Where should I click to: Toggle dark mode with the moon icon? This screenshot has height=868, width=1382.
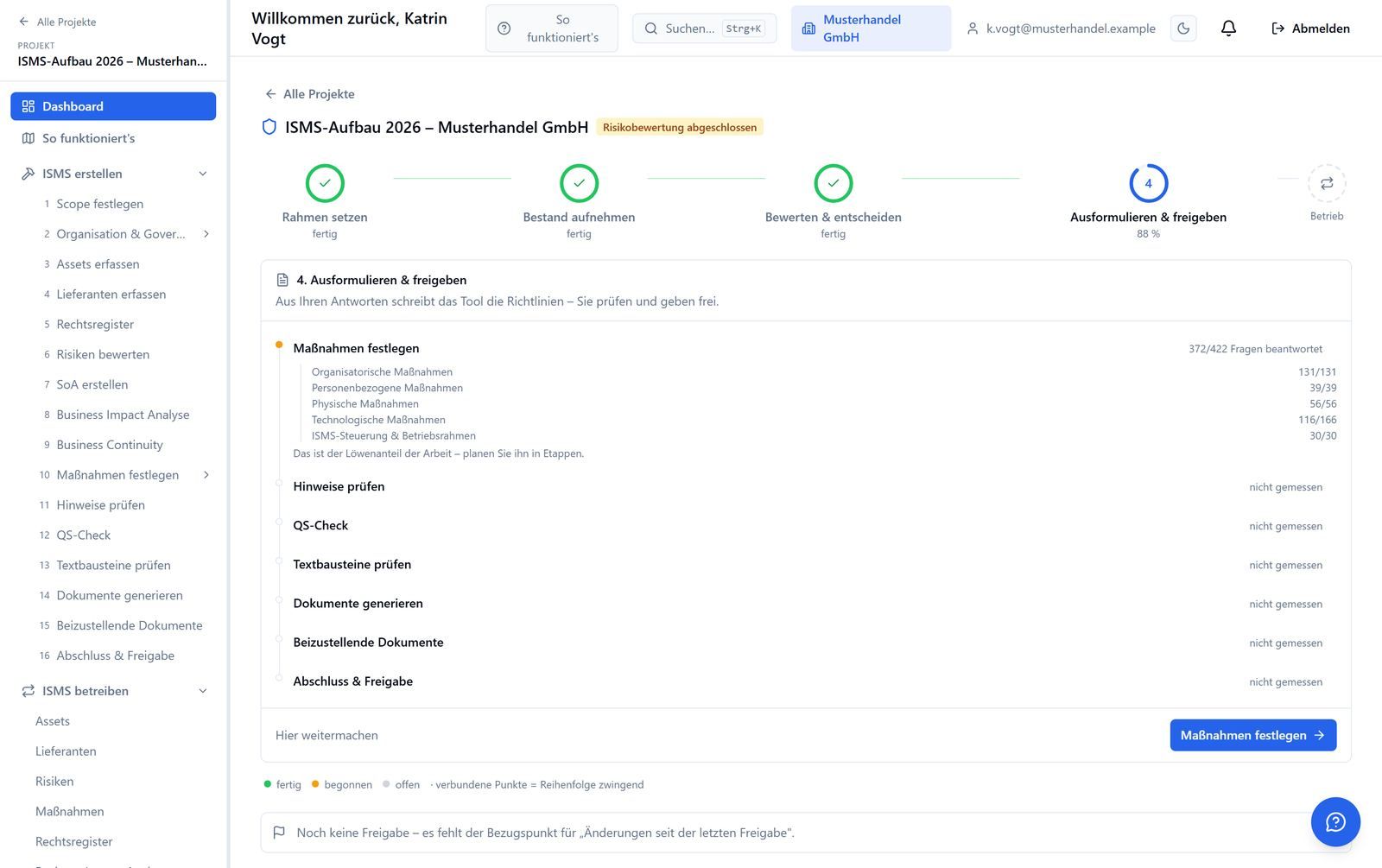click(x=1183, y=29)
